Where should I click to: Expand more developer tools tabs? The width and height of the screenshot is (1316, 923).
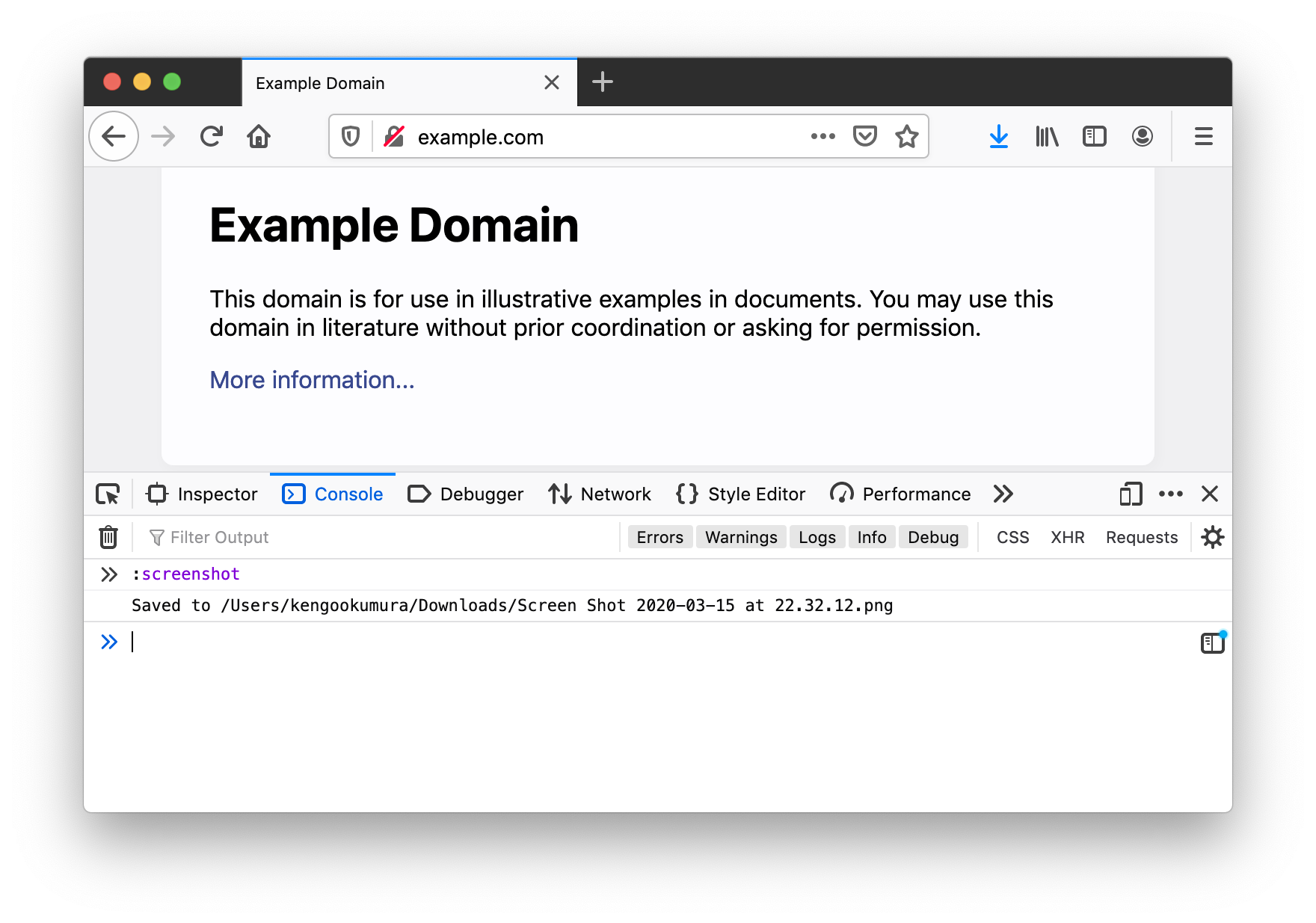coord(1003,494)
